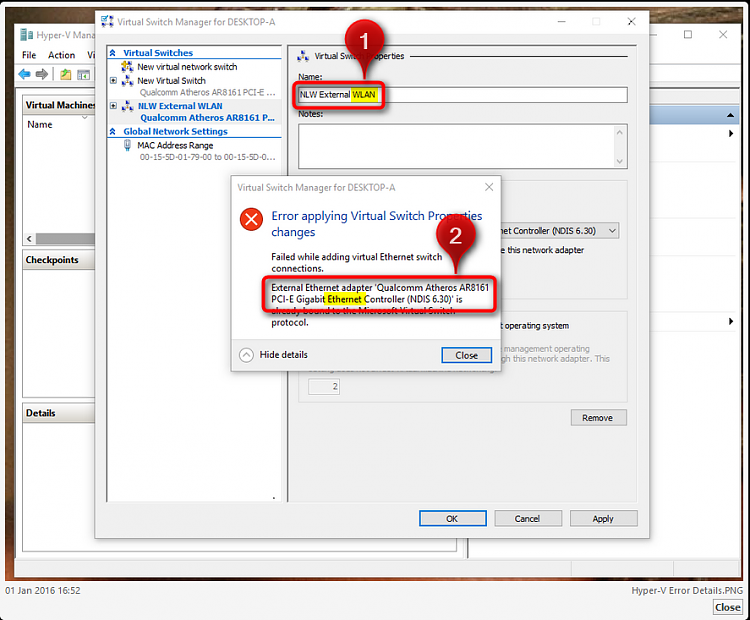Click the virtual switch Name input field

point(463,95)
